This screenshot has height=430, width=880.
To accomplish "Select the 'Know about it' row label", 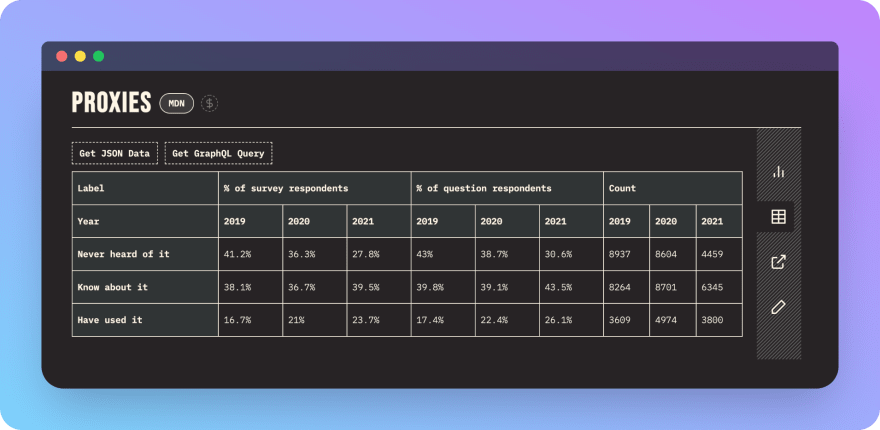I will [145, 287].
